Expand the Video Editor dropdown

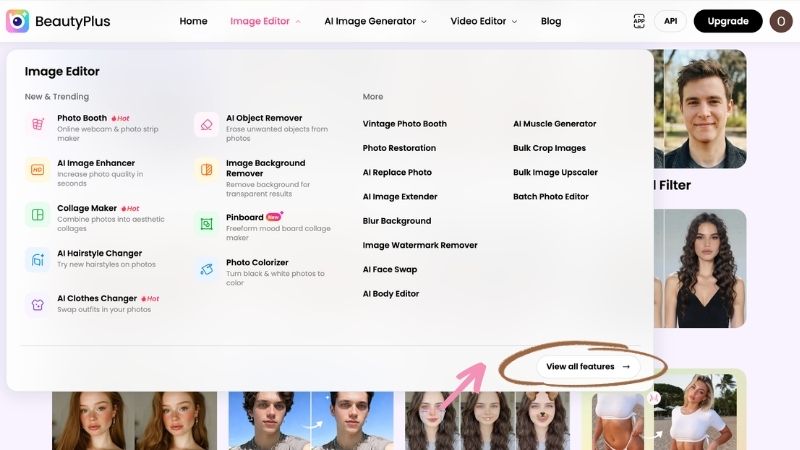tap(483, 21)
